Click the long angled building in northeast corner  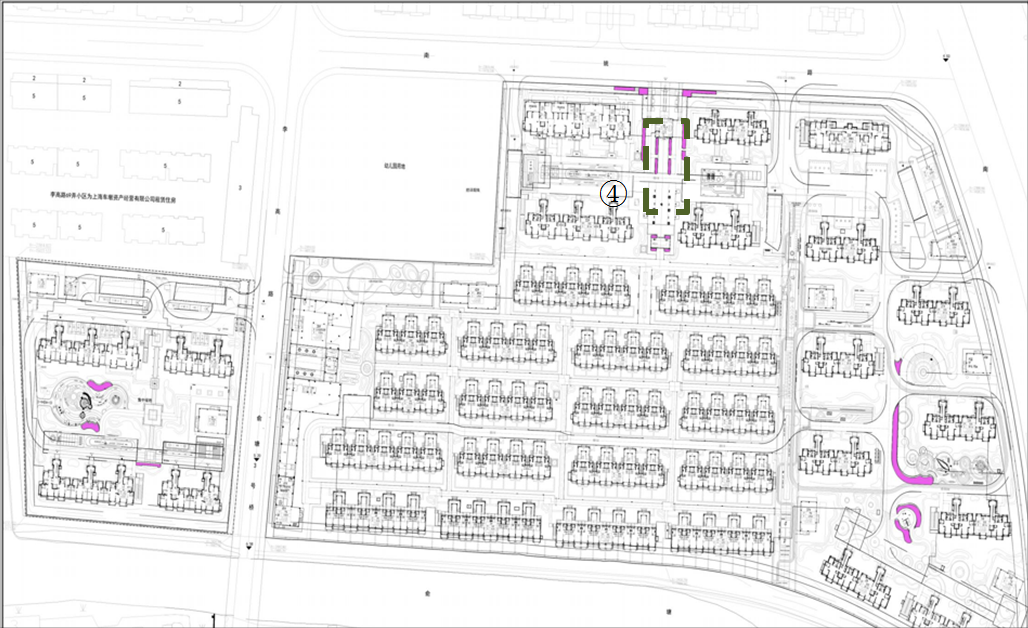(912, 192)
